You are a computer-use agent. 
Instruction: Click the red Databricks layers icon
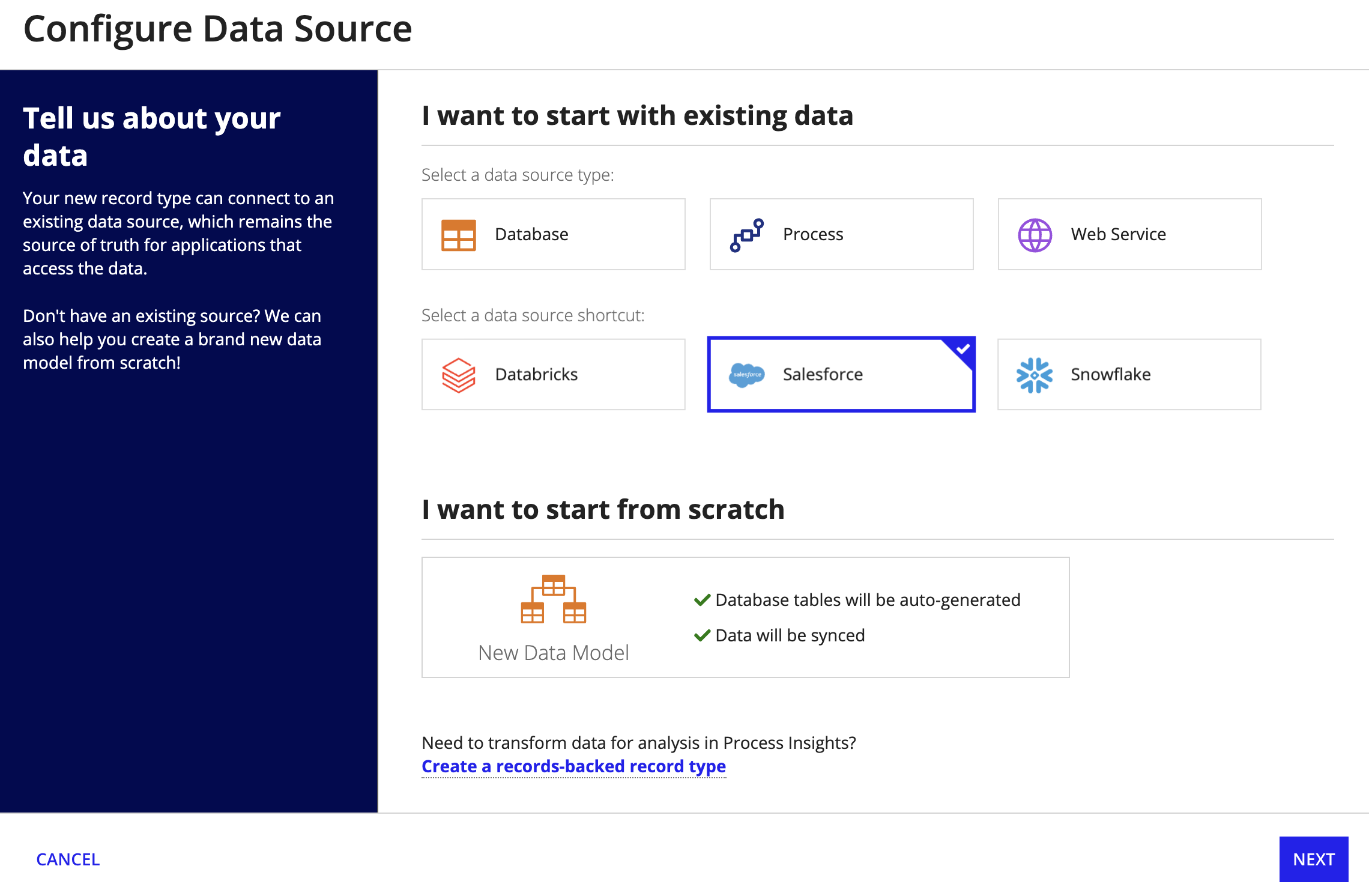(458, 375)
